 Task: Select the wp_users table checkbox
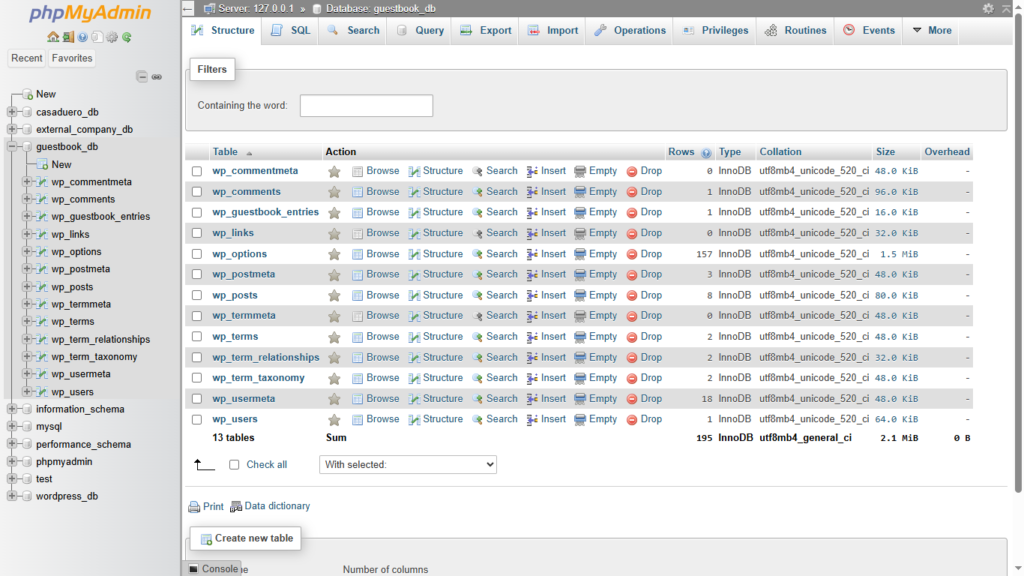tap(197, 420)
